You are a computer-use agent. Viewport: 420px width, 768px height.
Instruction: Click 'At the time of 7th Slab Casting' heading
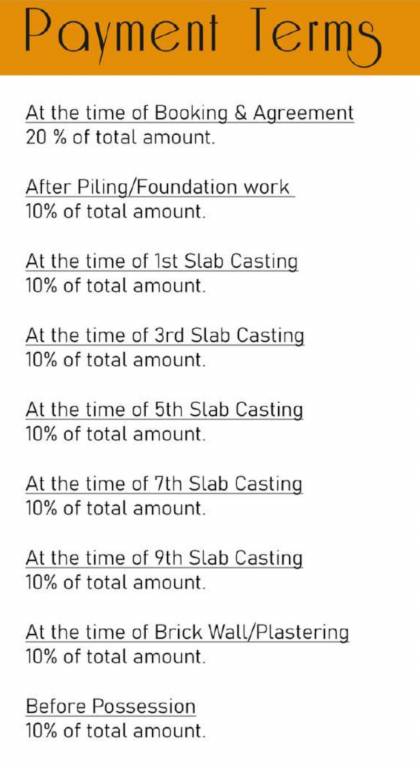pos(164,484)
